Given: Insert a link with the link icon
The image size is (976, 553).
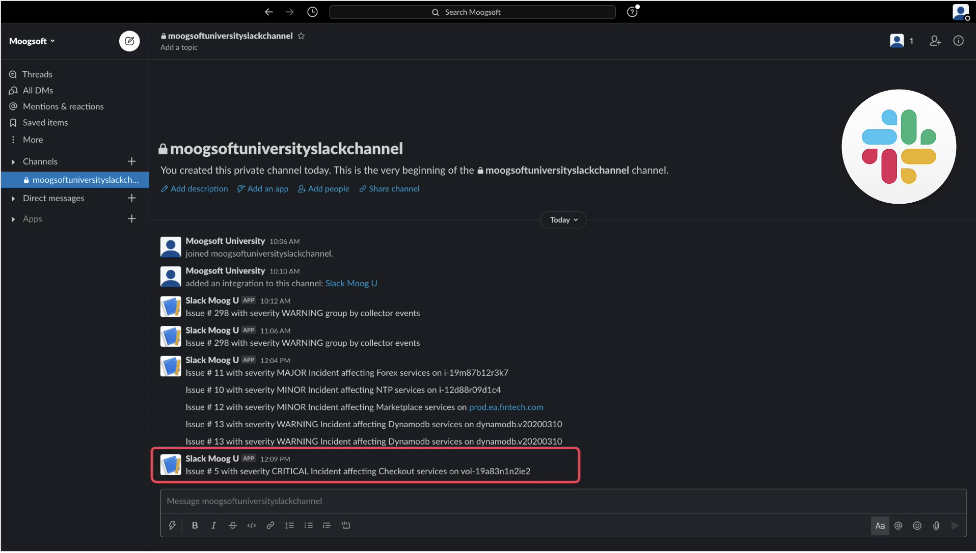Looking at the screenshot, I should pos(270,526).
